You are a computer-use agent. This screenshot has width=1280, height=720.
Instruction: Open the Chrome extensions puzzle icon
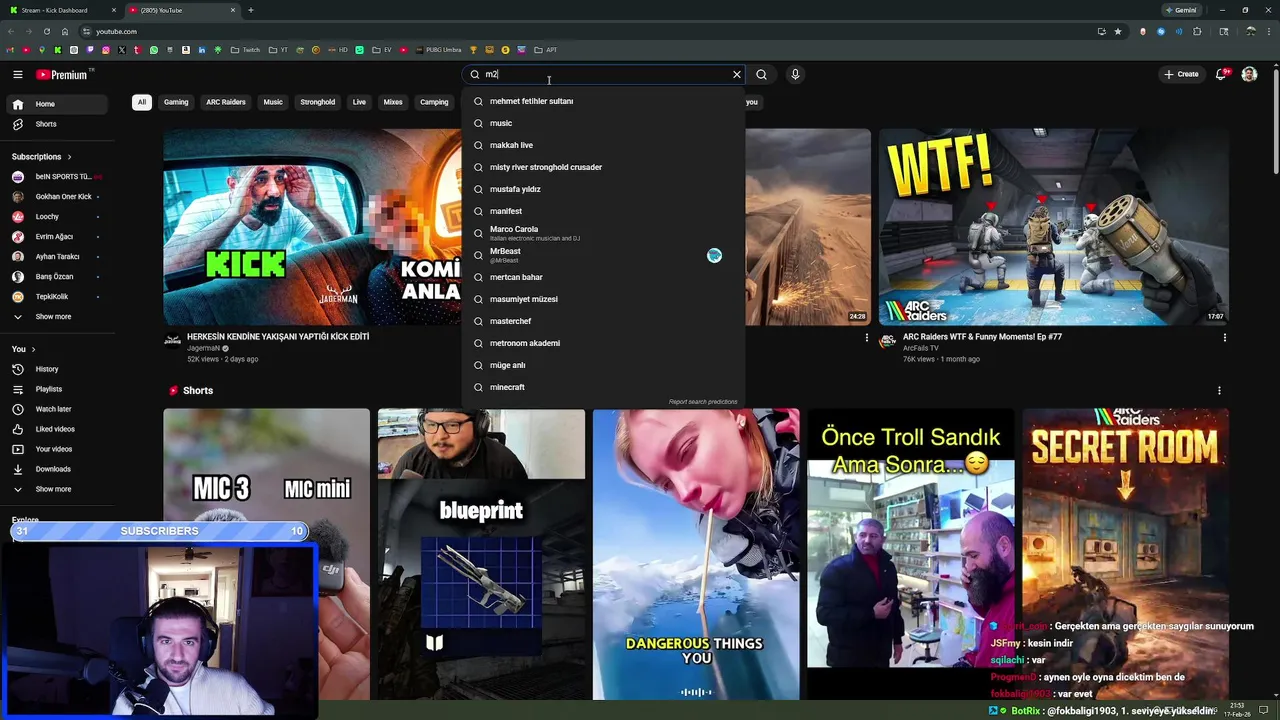coord(1197,31)
